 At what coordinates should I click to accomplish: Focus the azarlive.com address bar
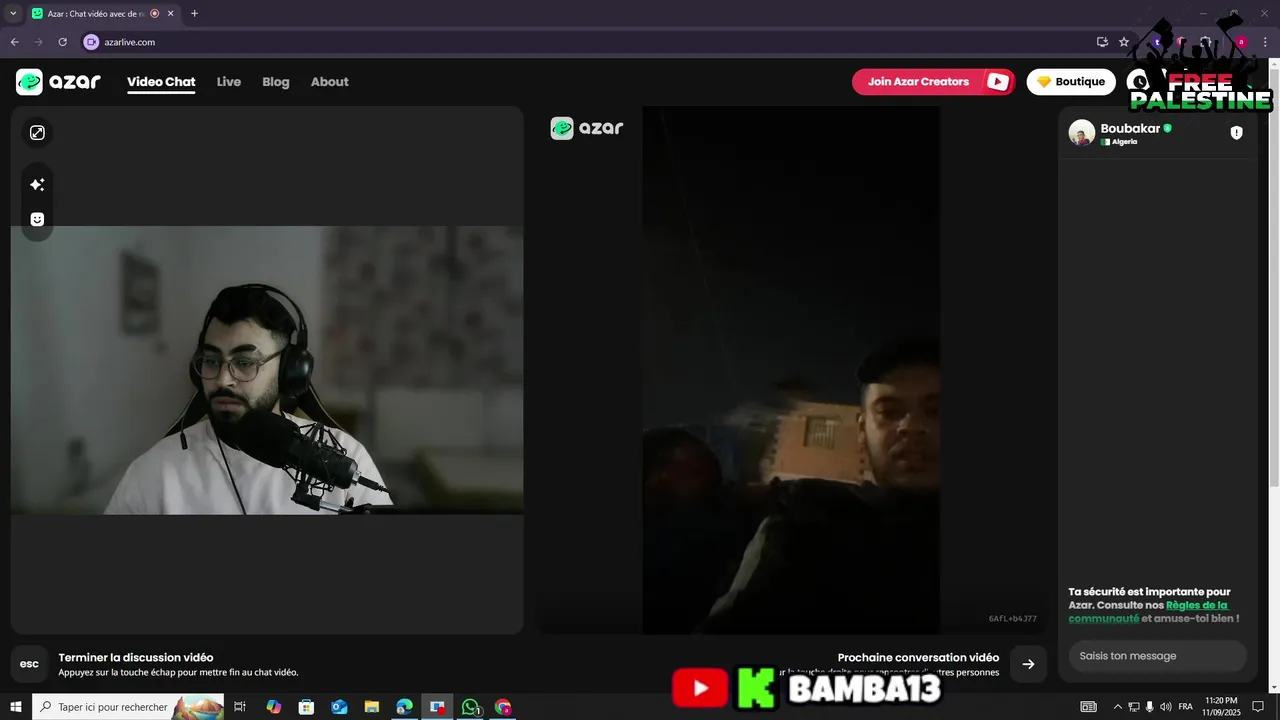tap(600, 42)
